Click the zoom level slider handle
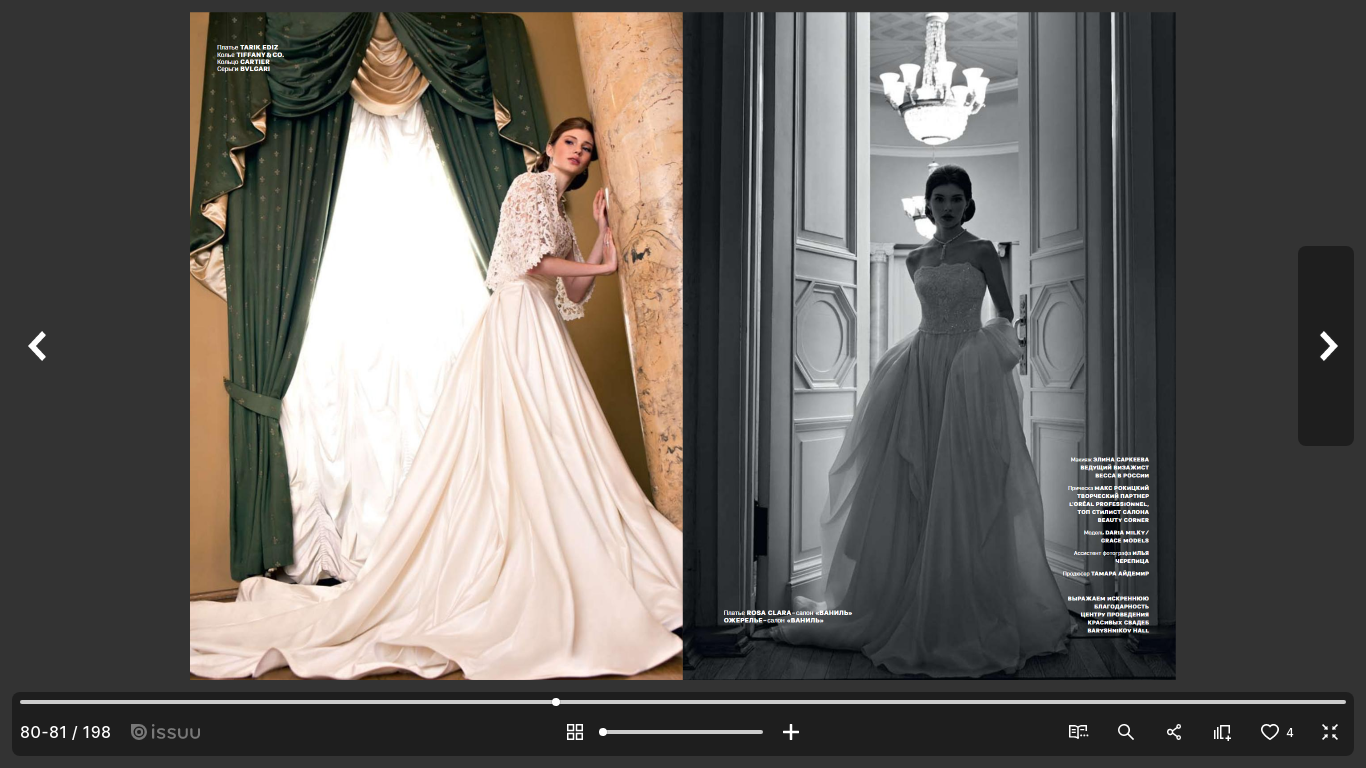 [603, 732]
